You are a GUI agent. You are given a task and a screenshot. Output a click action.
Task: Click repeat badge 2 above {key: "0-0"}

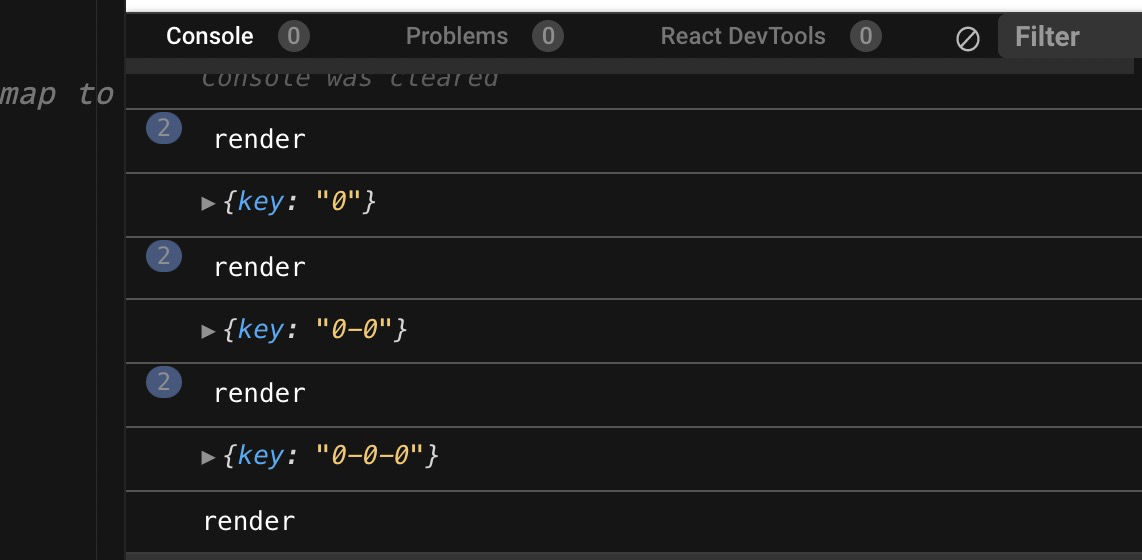[x=164, y=257]
